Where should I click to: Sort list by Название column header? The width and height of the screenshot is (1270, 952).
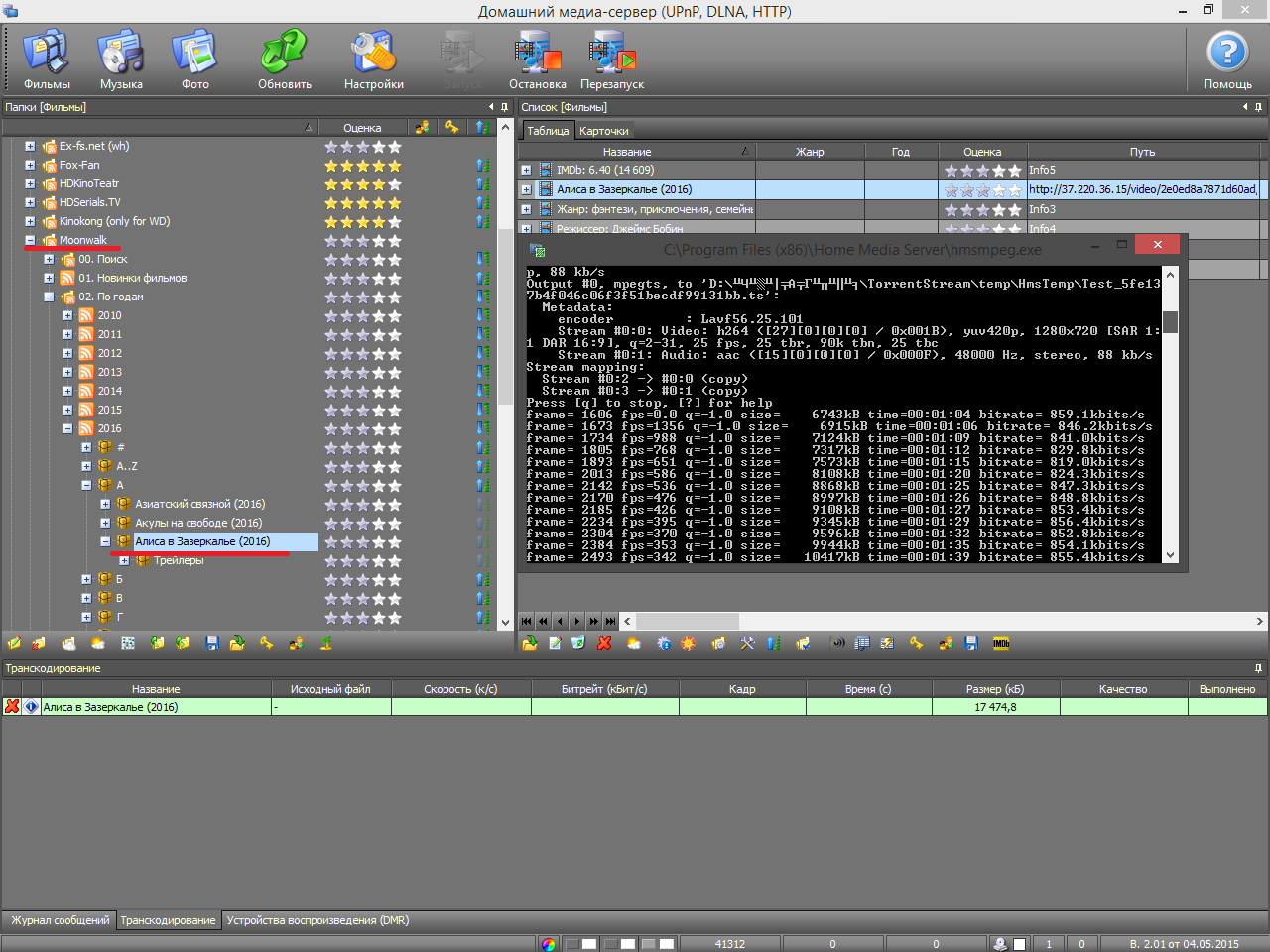point(627,152)
